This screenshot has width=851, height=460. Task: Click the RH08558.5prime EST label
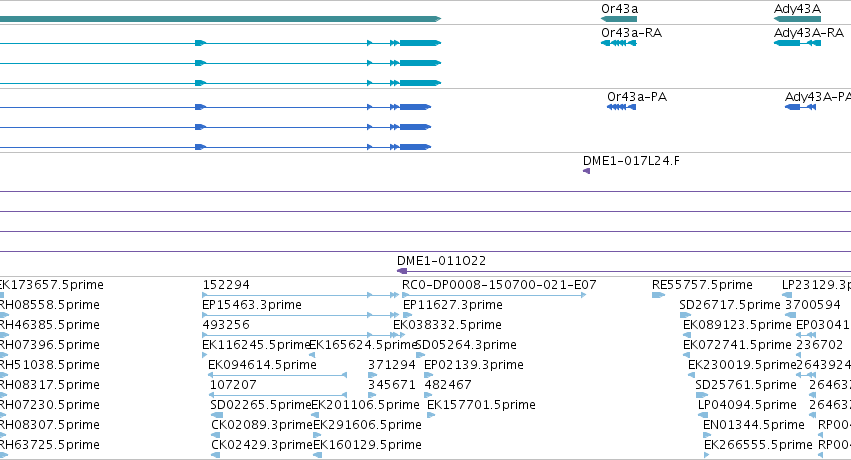click(49, 305)
